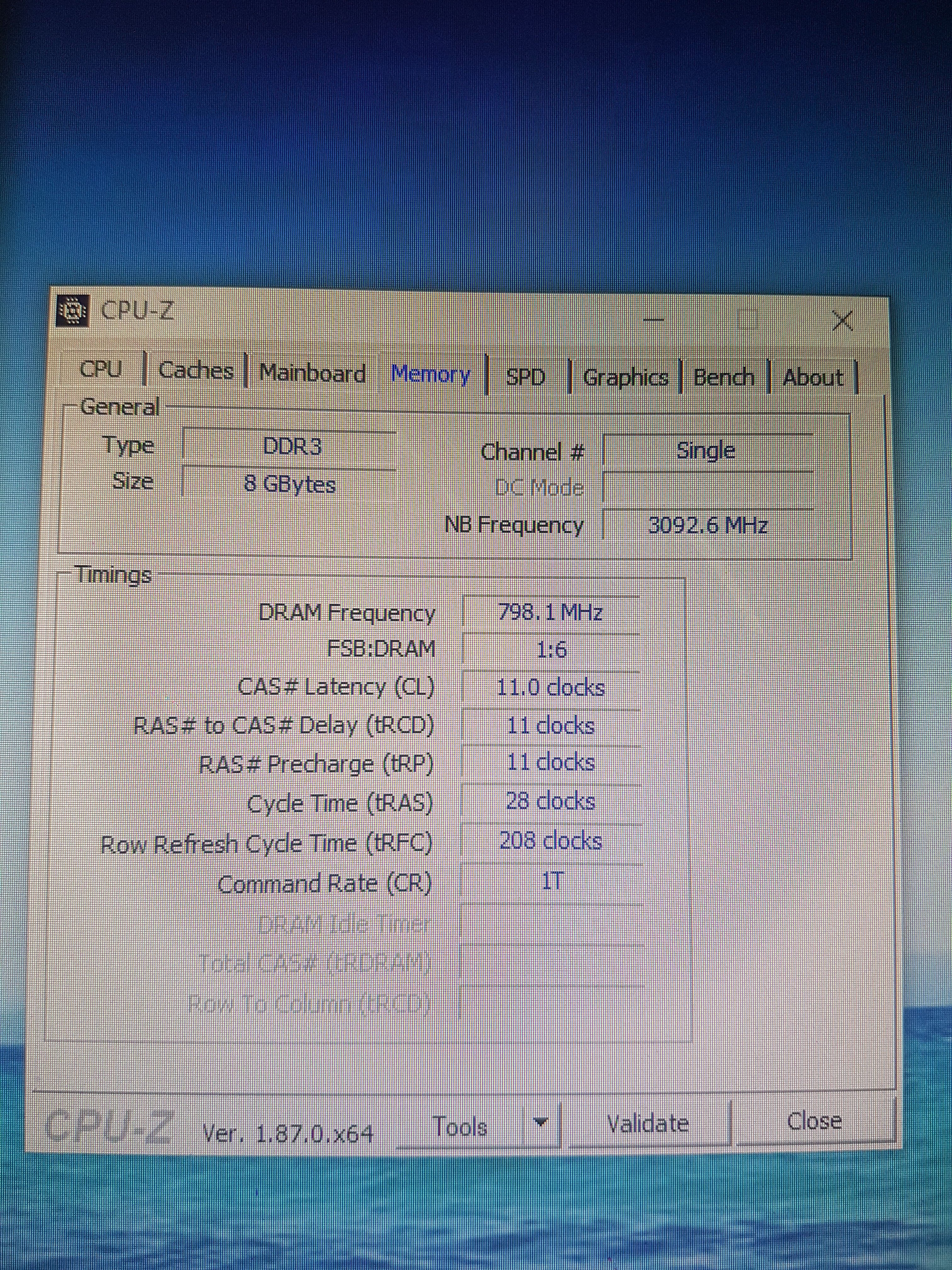Open the Graphics tab
The image size is (952, 1270).
click(625, 377)
